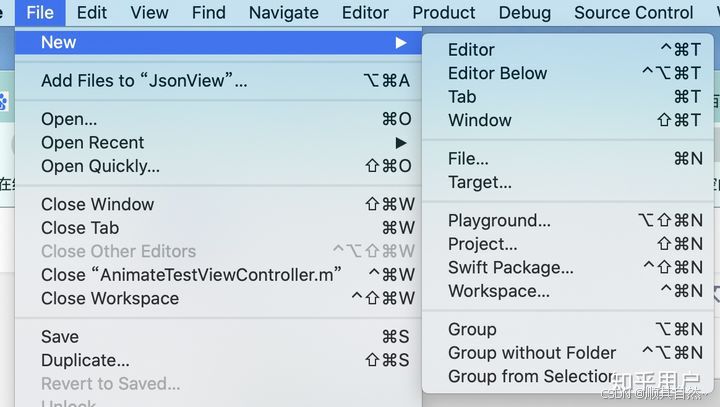The height and width of the screenshot is (407, 720).
Task: Open the Source Control menu
Action: [x=634, y=12]
